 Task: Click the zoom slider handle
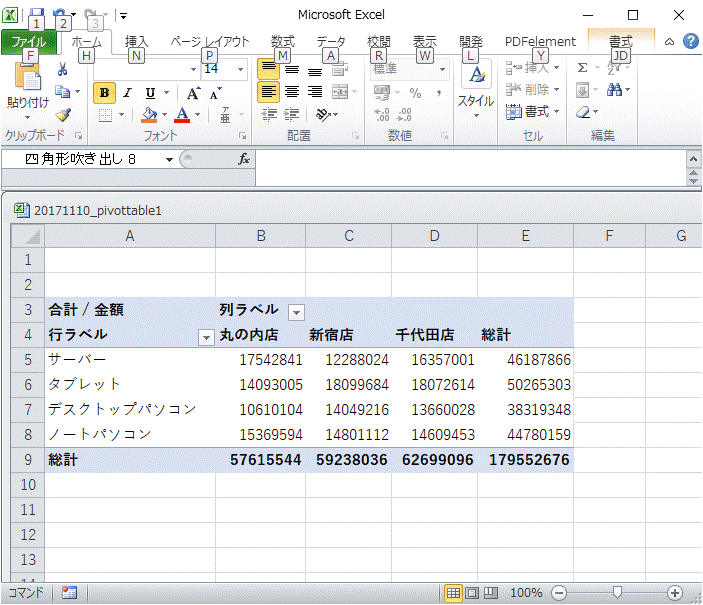617,593
